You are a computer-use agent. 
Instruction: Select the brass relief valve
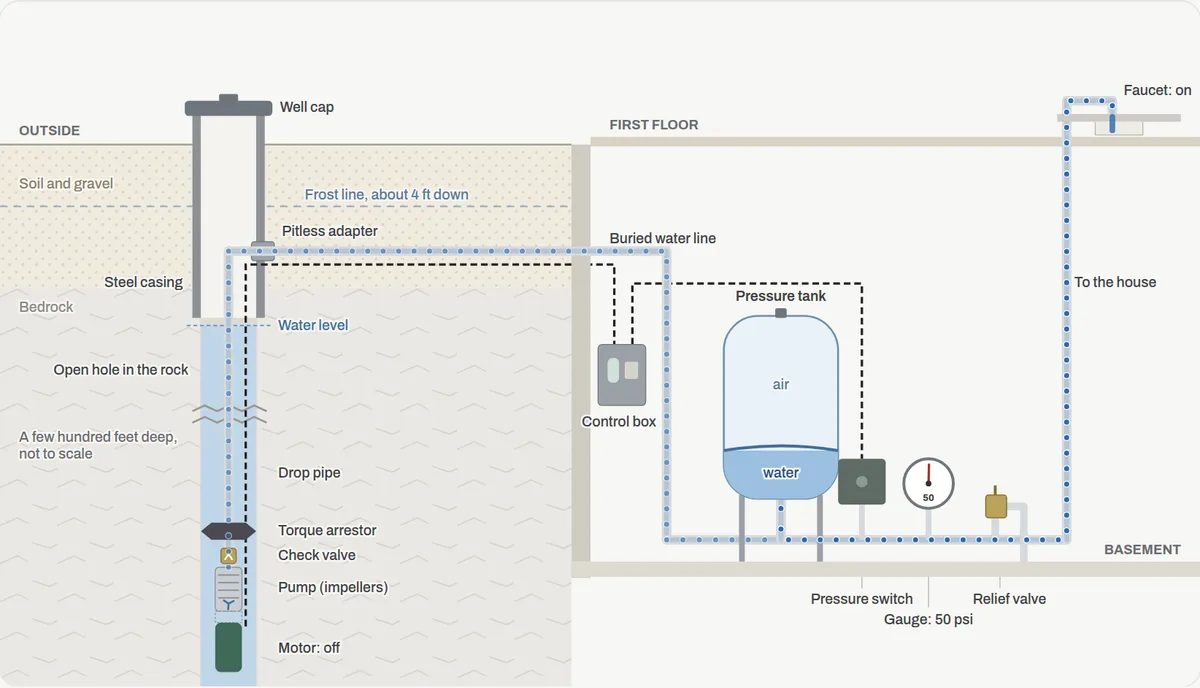click(x=996, y=504)
